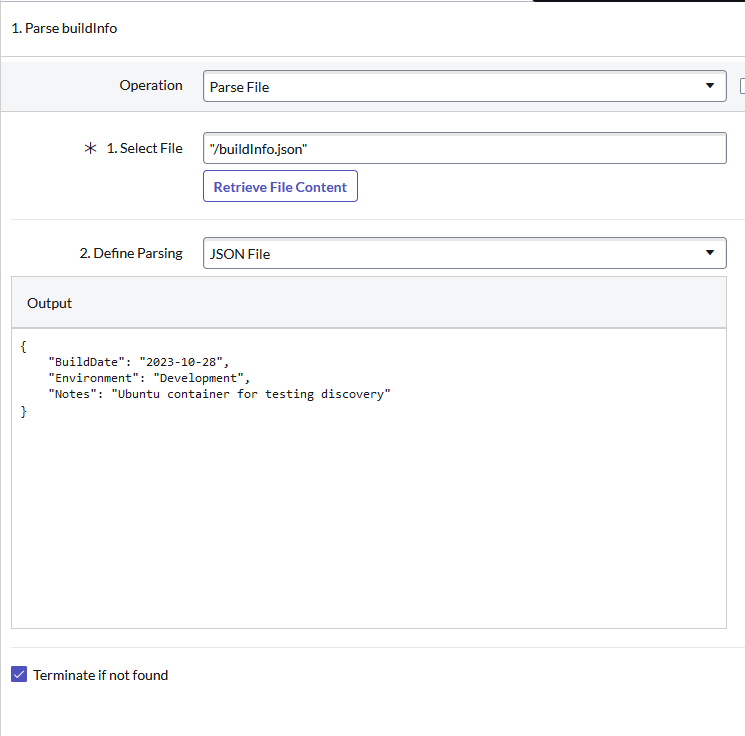This screenshot has width=745, height=736.
Task: Click the "BuildDate": "2023-10-28" output line
Action: coord(139,362)
